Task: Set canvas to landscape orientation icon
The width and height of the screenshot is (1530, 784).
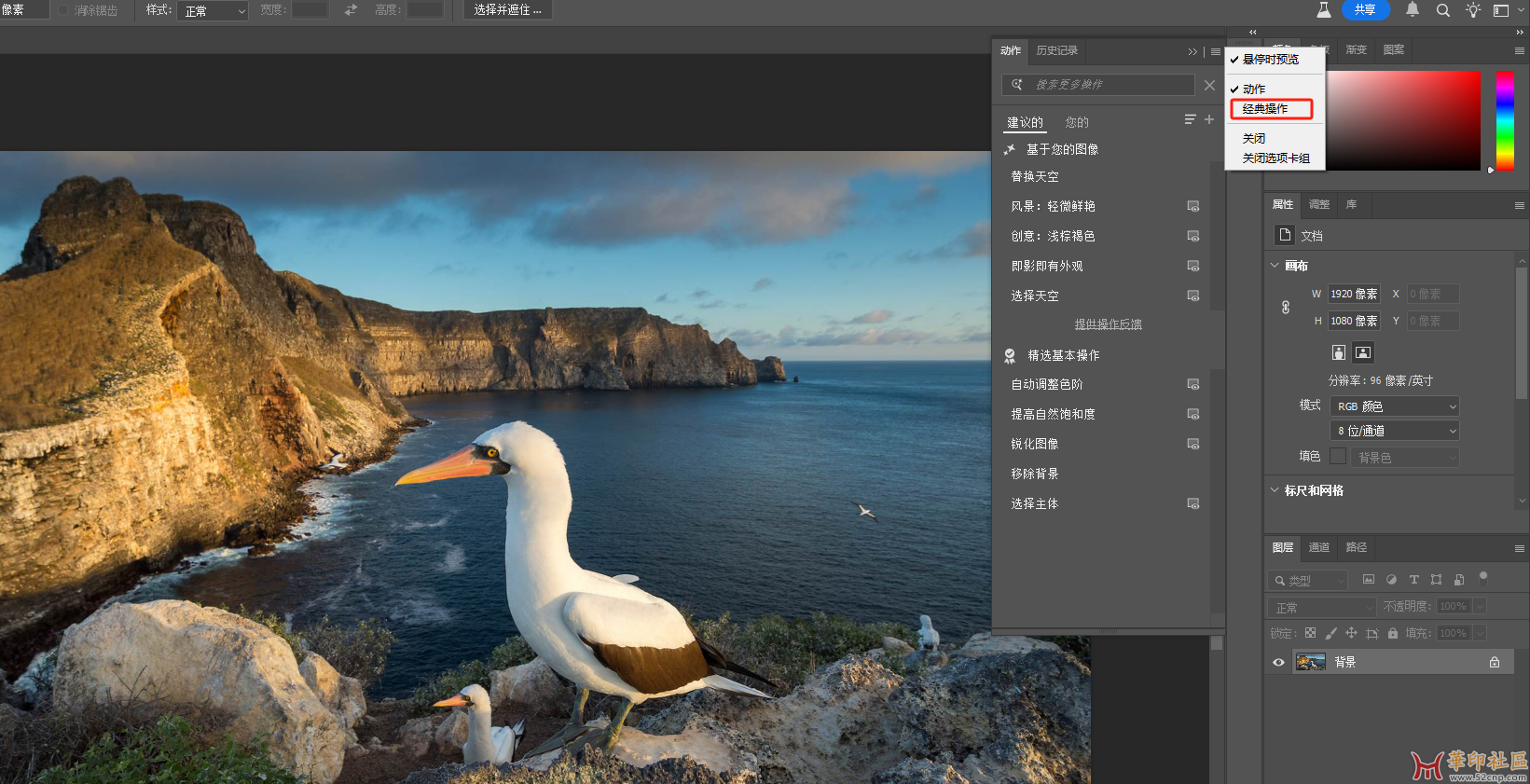Action: pyautogui.click(x=1363, y=352)
